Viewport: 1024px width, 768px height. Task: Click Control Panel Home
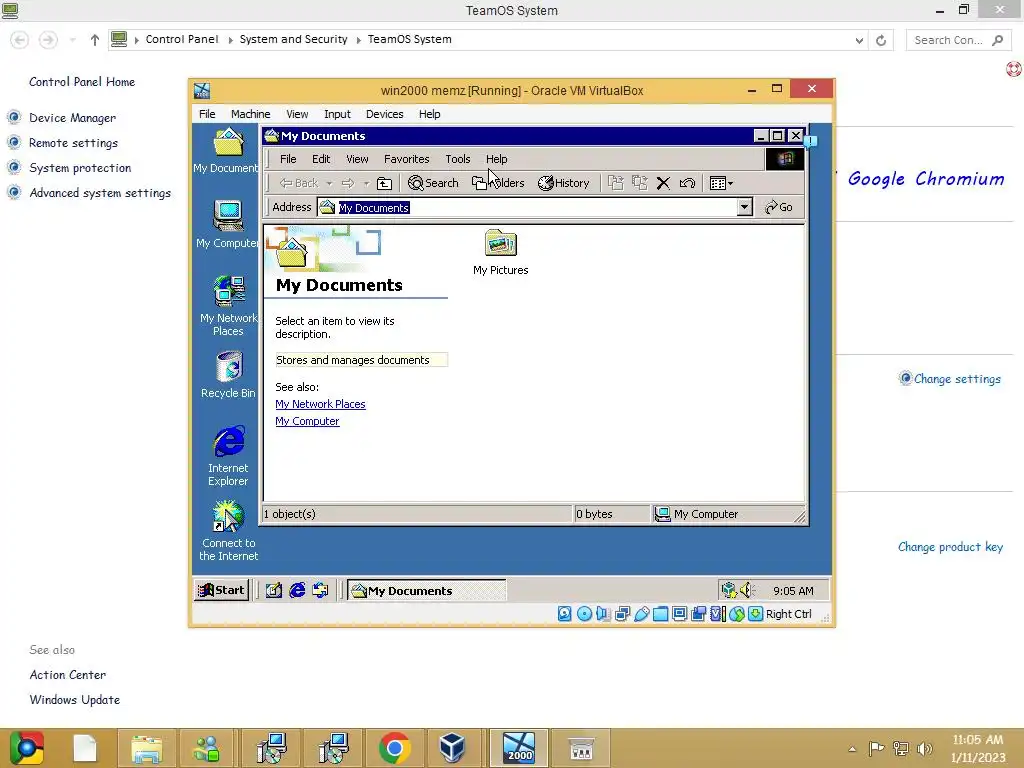[82, 82]
